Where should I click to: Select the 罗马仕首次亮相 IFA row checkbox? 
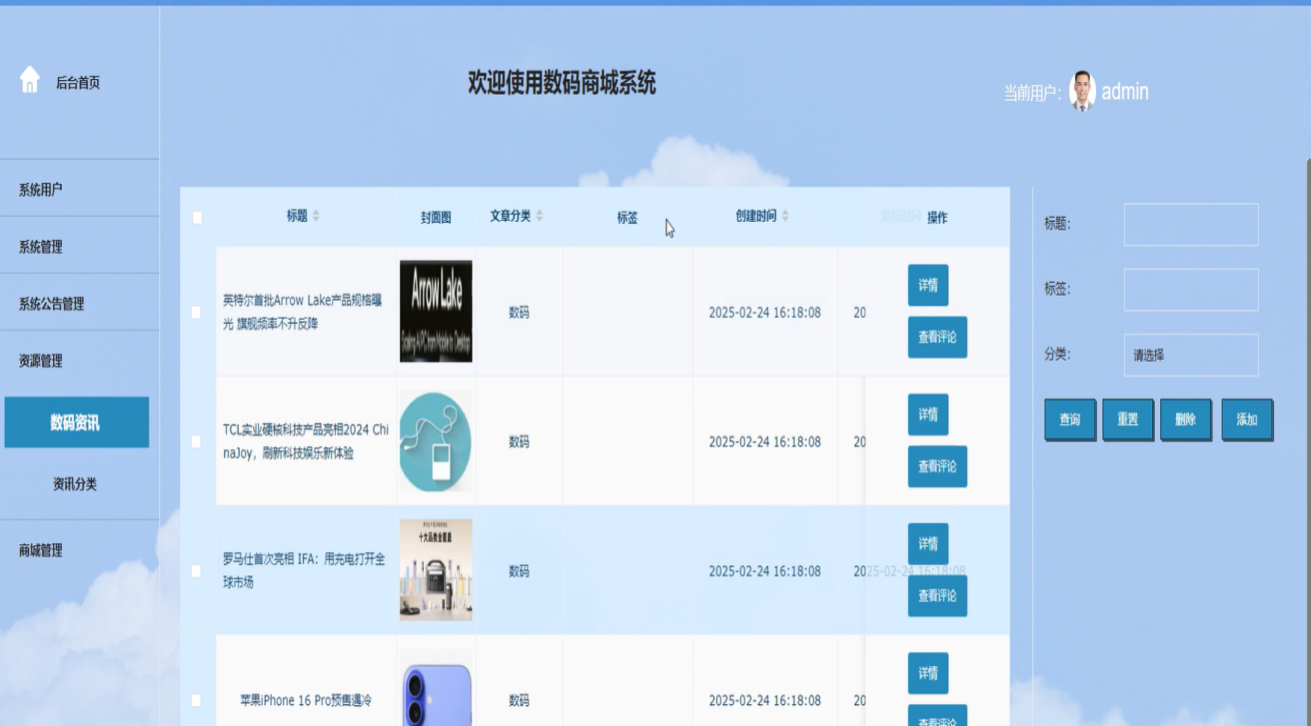(196, 571)
